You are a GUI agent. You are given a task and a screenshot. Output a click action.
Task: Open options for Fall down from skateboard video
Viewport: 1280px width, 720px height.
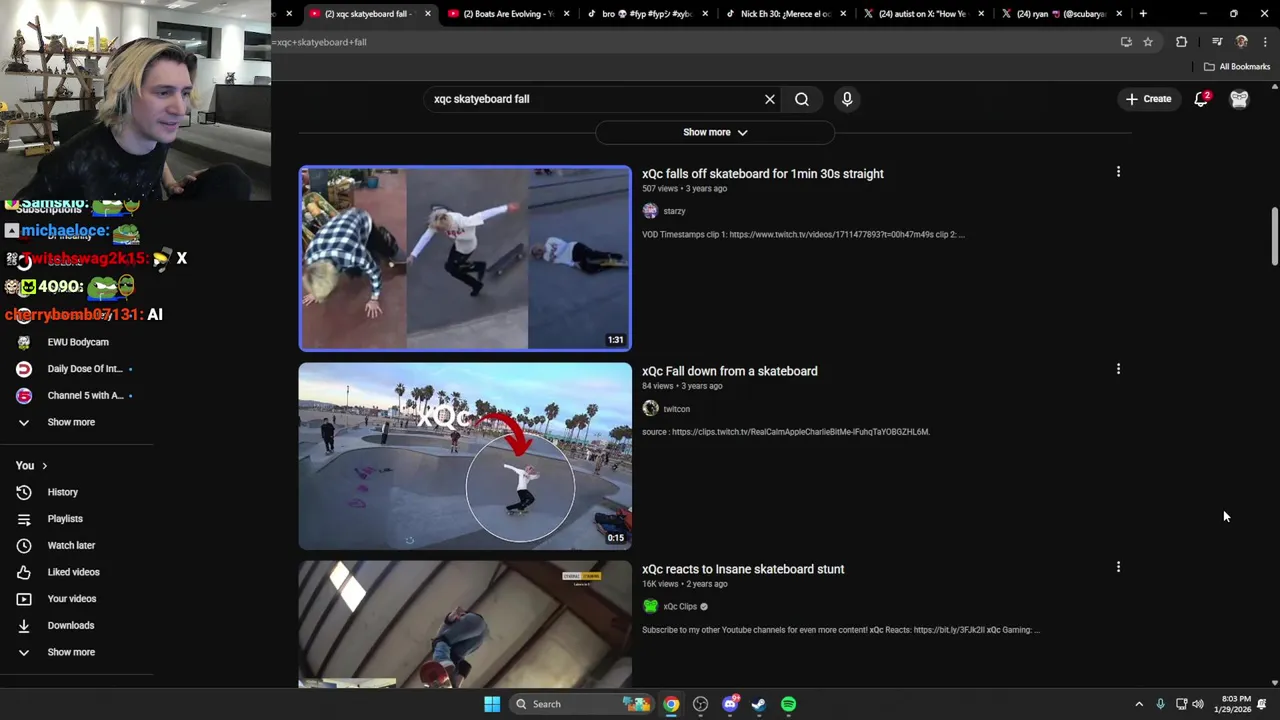1118,369
